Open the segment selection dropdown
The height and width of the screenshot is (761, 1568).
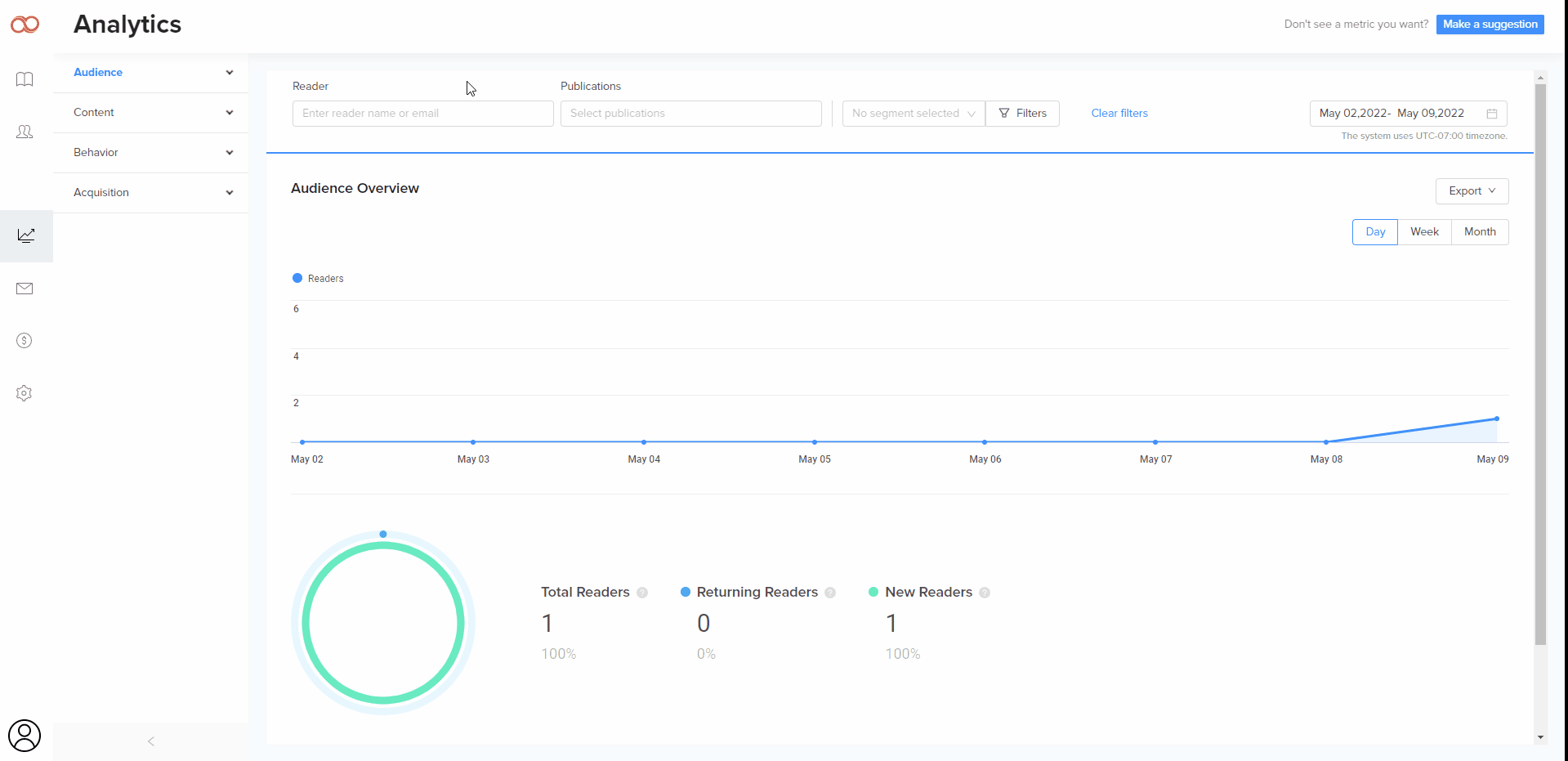point(913,114)
